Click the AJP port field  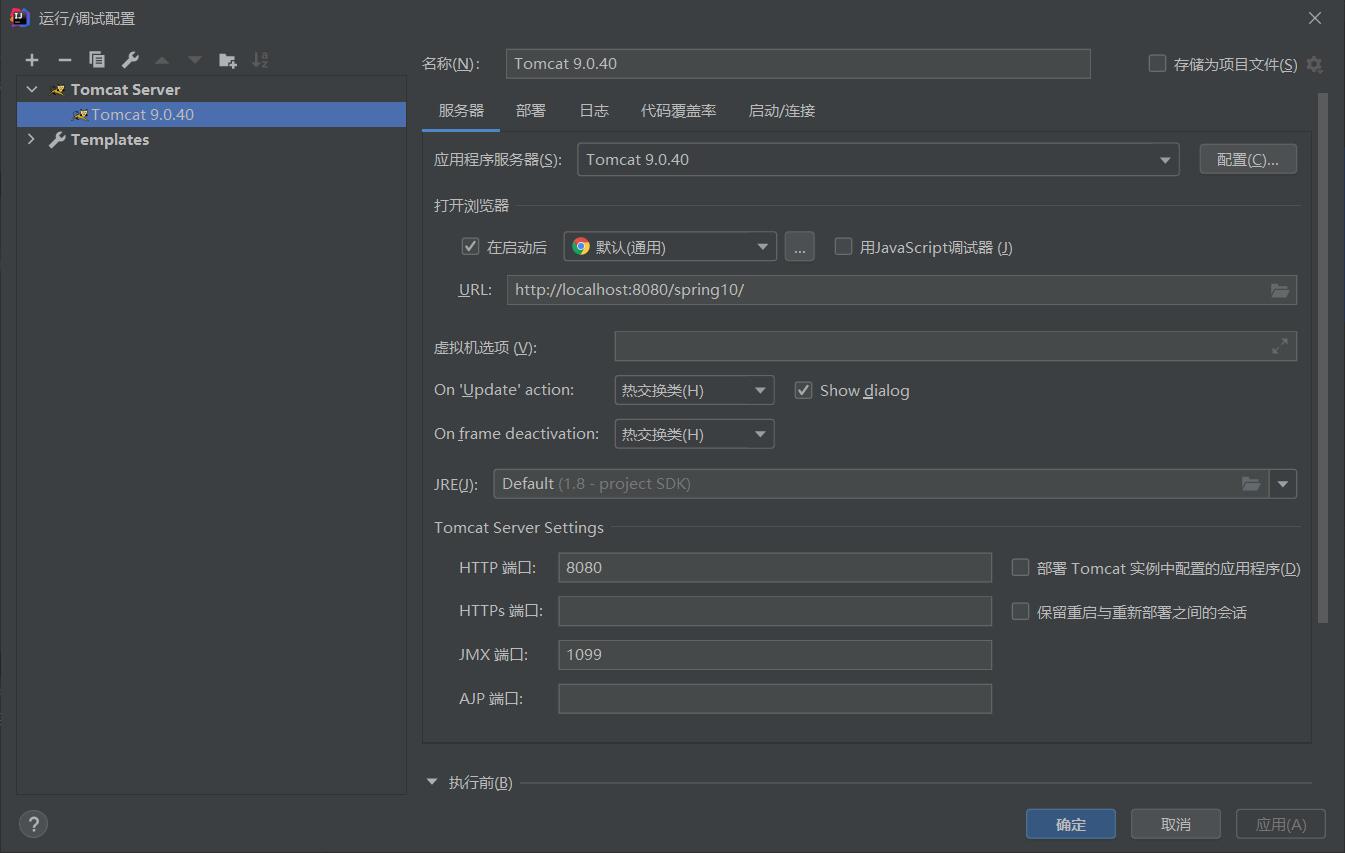(x=775, y=698)
